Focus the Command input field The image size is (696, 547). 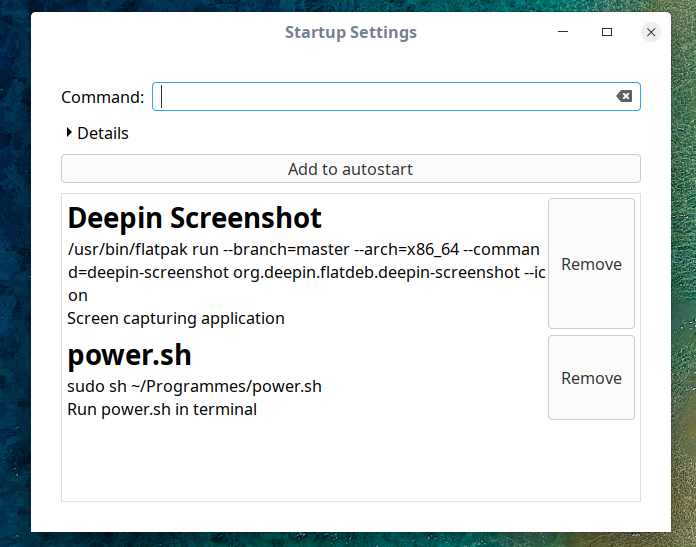coord(396,96)
